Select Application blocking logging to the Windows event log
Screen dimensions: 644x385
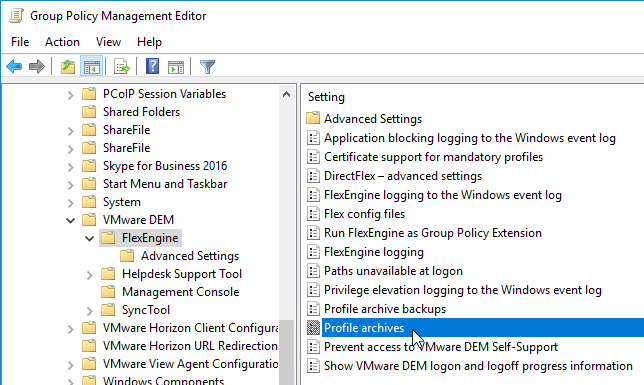[470, 138]
